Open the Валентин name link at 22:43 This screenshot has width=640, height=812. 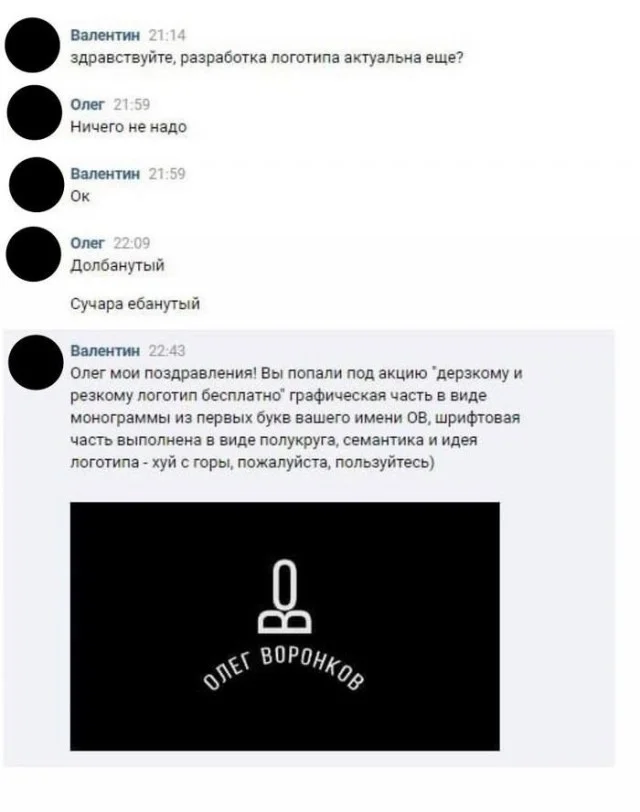tap(105, 351)
